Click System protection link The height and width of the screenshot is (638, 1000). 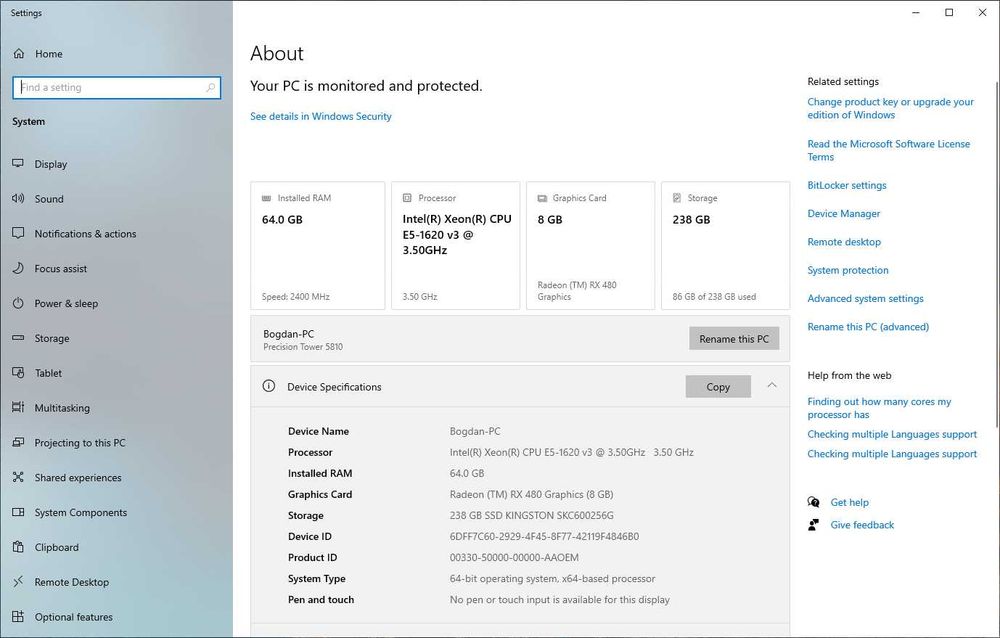click(848, 270)
